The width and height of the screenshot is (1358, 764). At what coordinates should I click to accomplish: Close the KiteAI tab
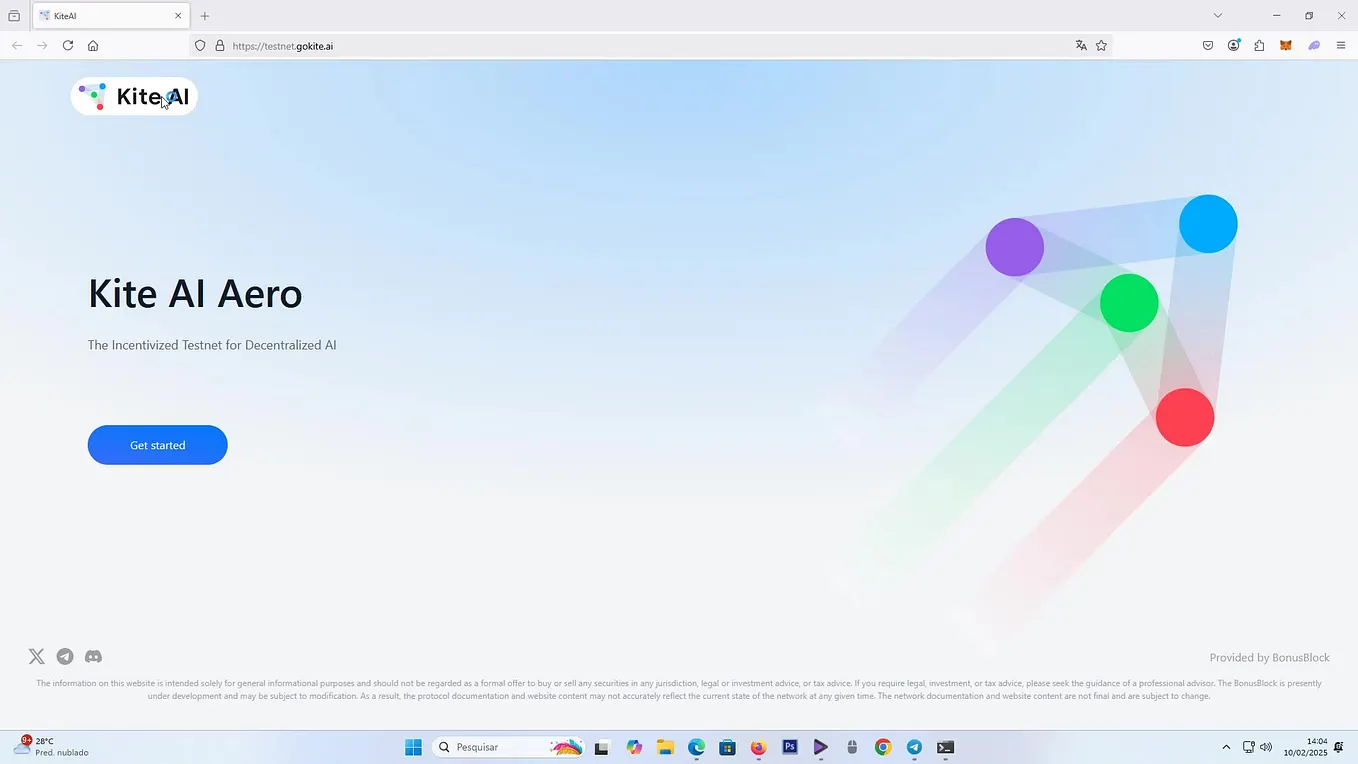click(x=178, y=16)
